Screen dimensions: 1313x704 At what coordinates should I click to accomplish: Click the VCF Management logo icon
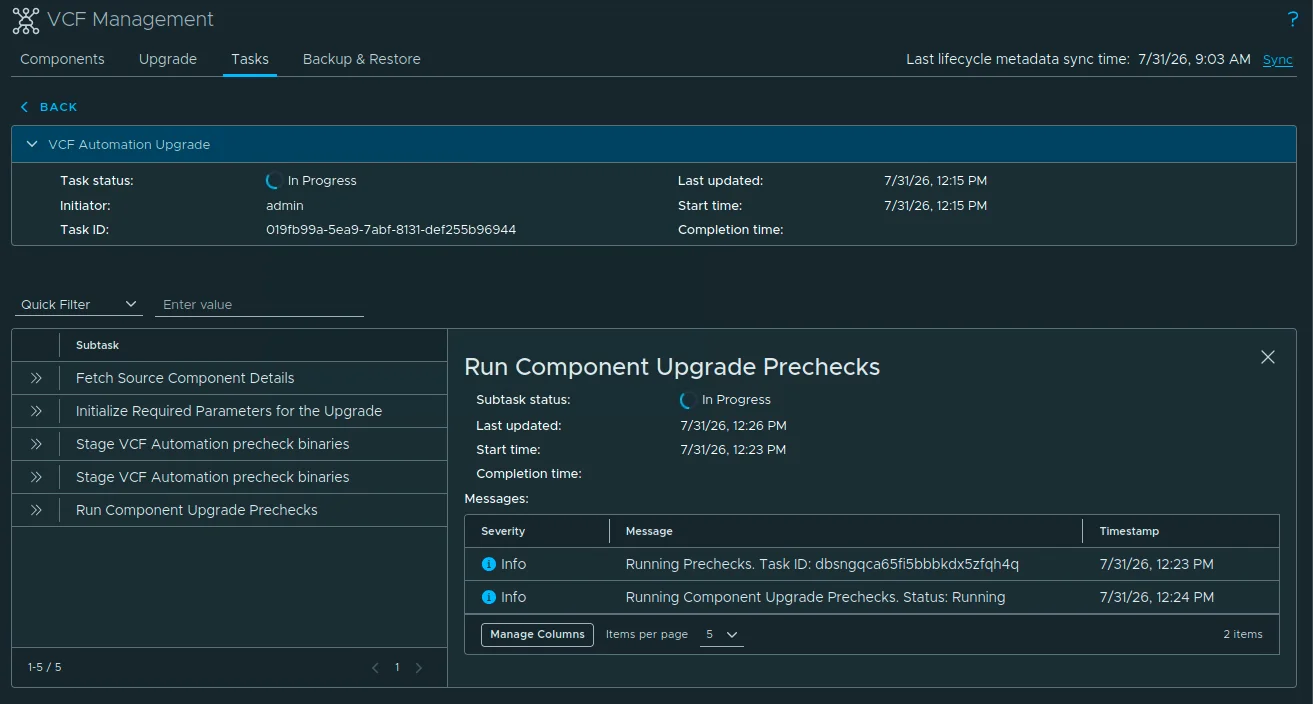pos(26,20)
